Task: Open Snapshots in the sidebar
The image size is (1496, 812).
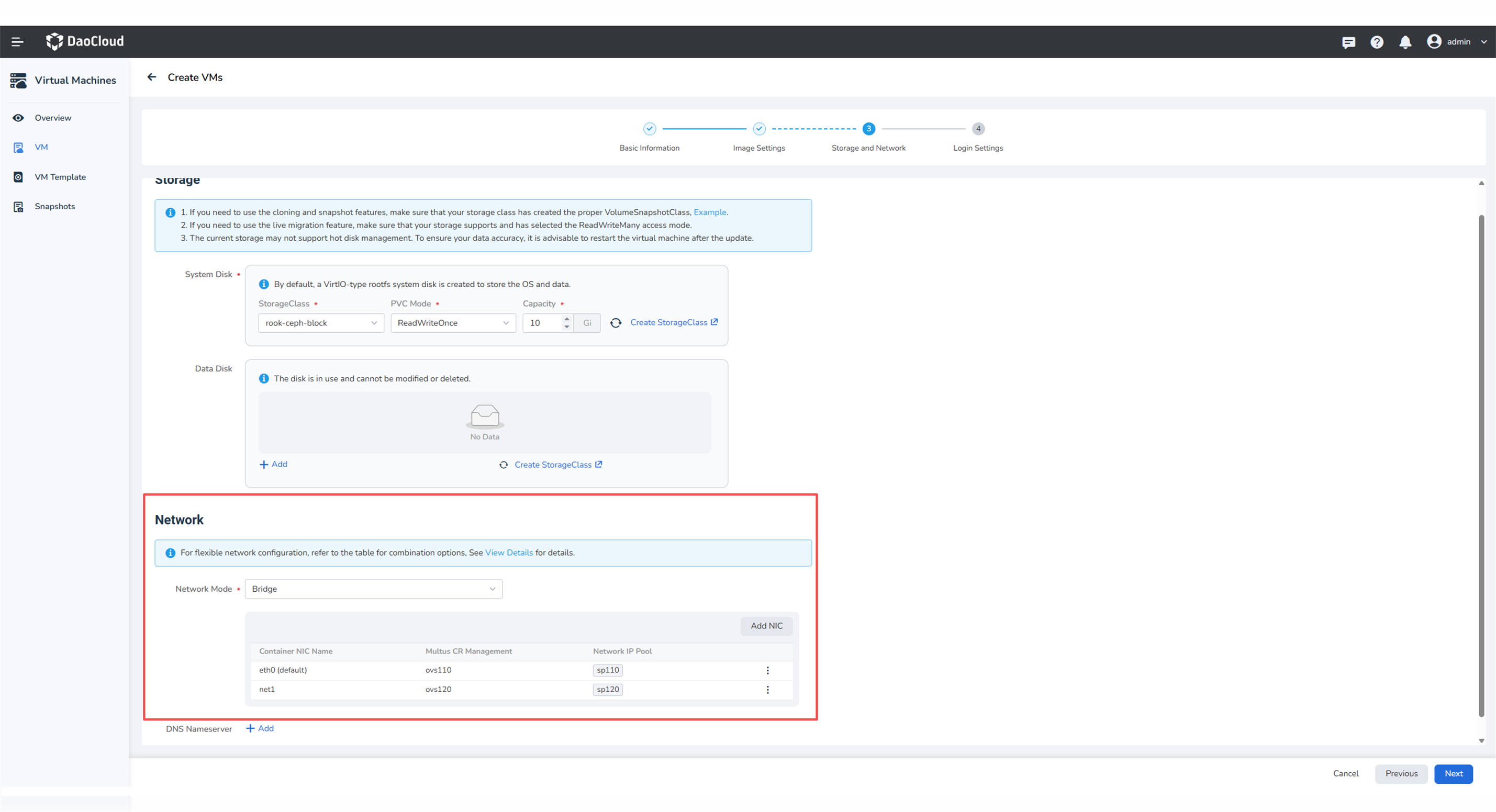Action: pyautogui.click(x=54, y=207)
